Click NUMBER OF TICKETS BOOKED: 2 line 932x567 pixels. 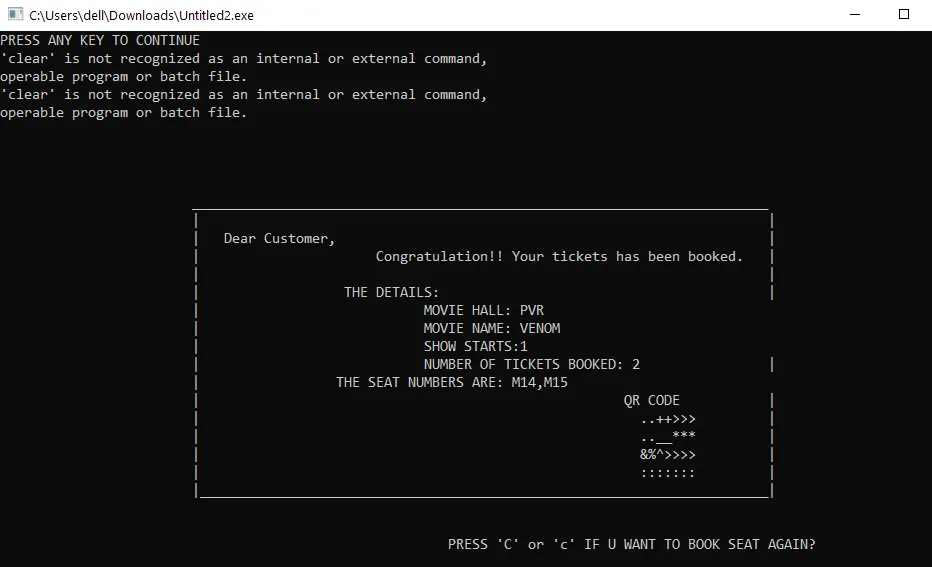coord(531,365)
